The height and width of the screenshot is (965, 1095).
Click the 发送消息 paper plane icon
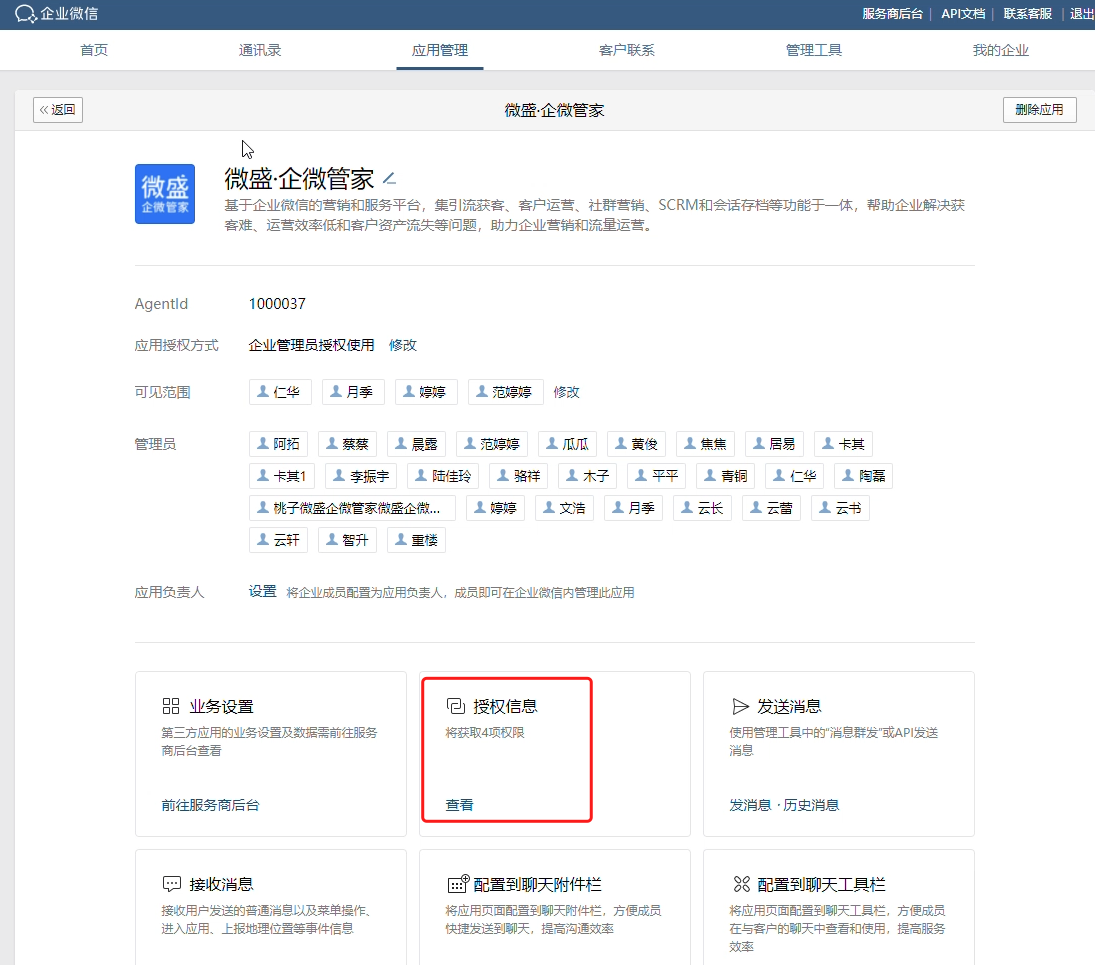[740, 706]
